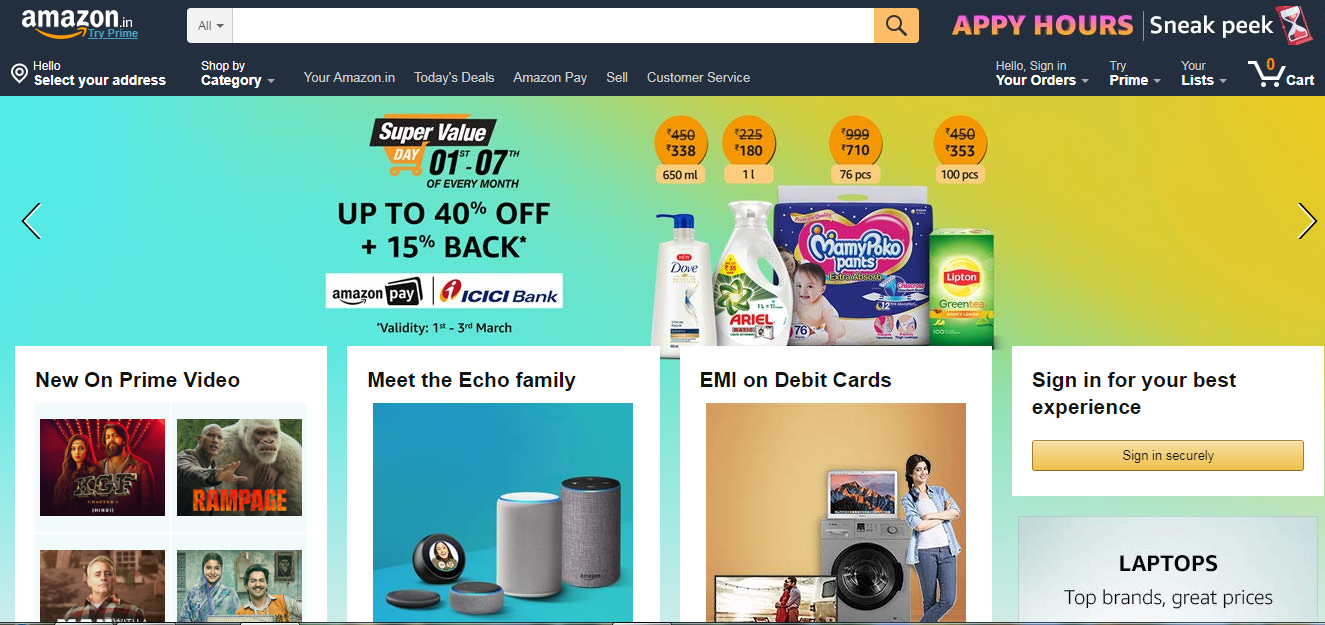Click the Sign in securely button

(1167, 455)
